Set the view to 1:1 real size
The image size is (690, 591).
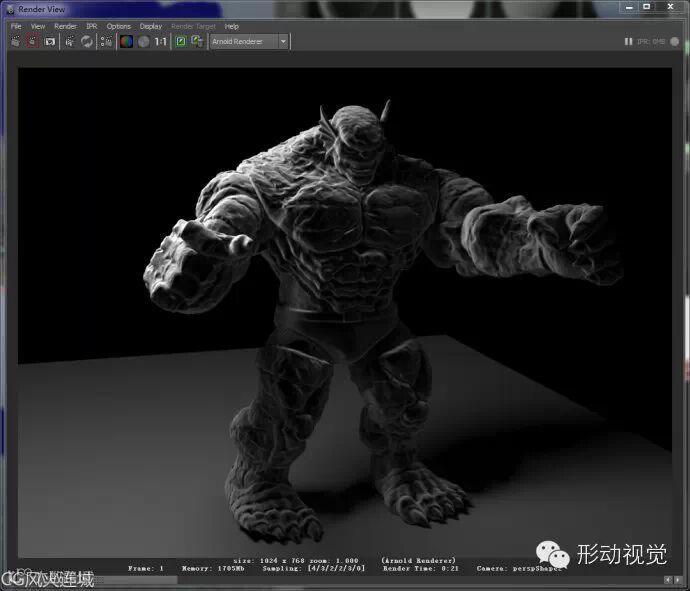click(160, 42)
